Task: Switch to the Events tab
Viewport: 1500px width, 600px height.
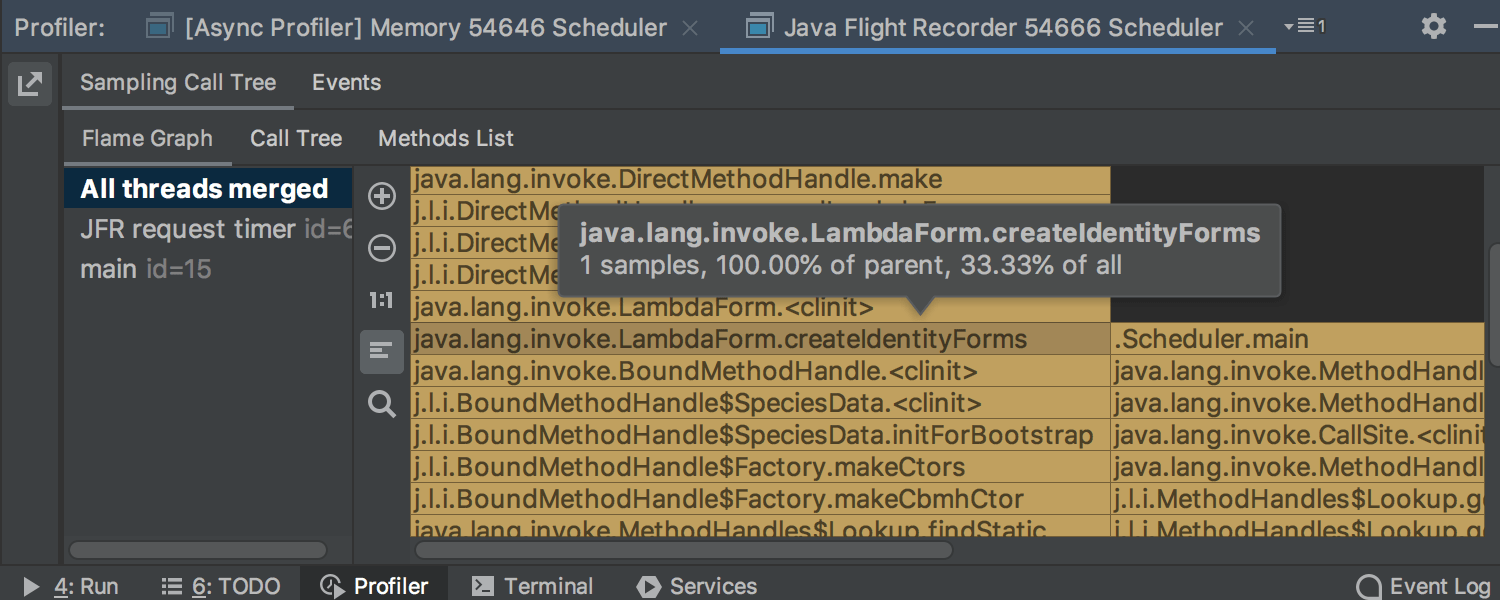Action: [346, 82]
